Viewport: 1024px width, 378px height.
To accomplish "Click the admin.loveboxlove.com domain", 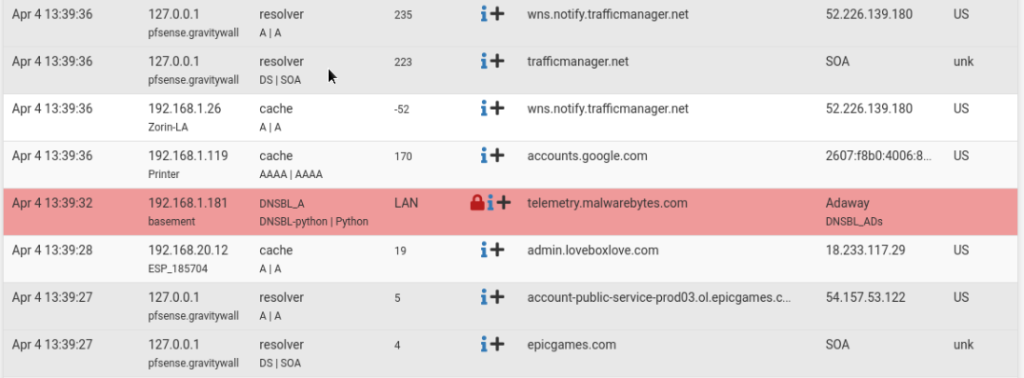I will pyautogui.click(x=593, y=250).
